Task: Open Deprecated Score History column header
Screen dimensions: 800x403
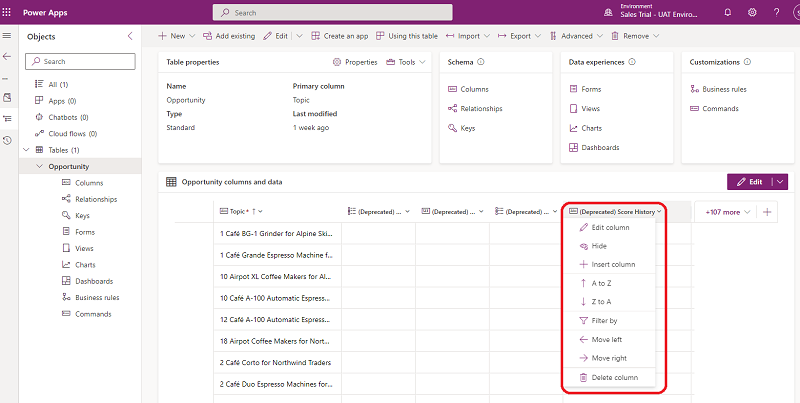Action: [x=615, y=211]
